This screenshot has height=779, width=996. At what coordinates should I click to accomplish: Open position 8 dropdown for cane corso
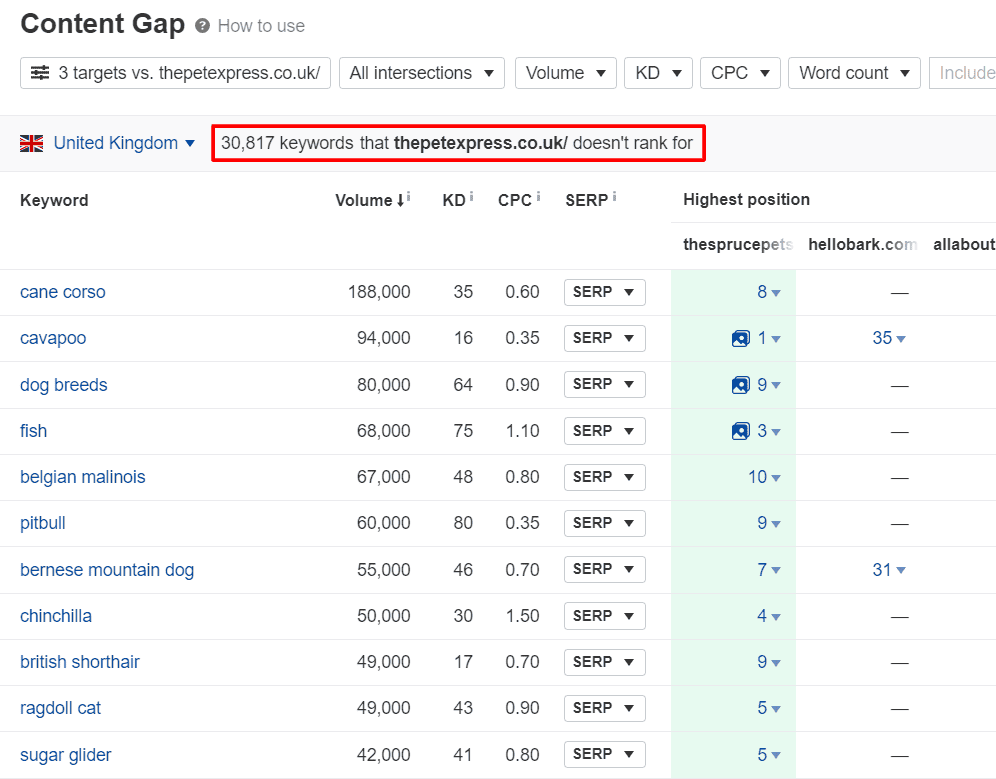tap(769, 292)
